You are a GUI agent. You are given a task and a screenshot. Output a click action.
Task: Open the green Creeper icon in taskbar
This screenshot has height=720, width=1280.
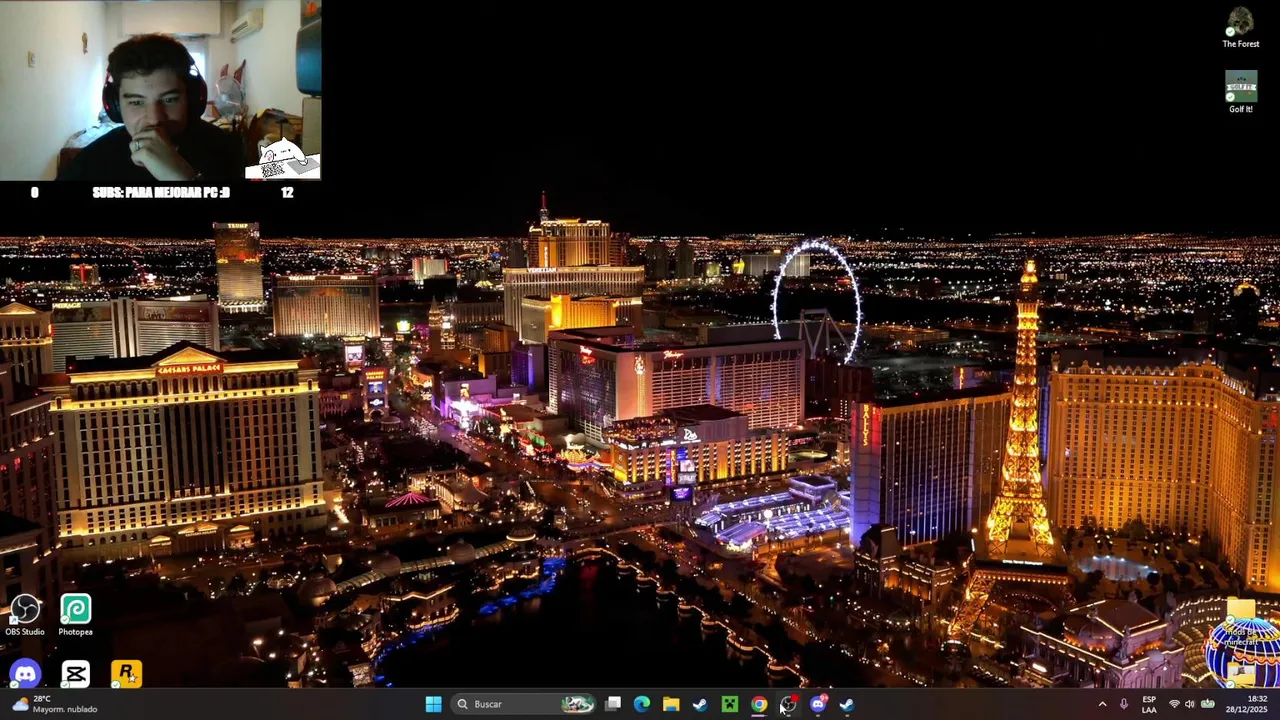[x=730, y=704]
